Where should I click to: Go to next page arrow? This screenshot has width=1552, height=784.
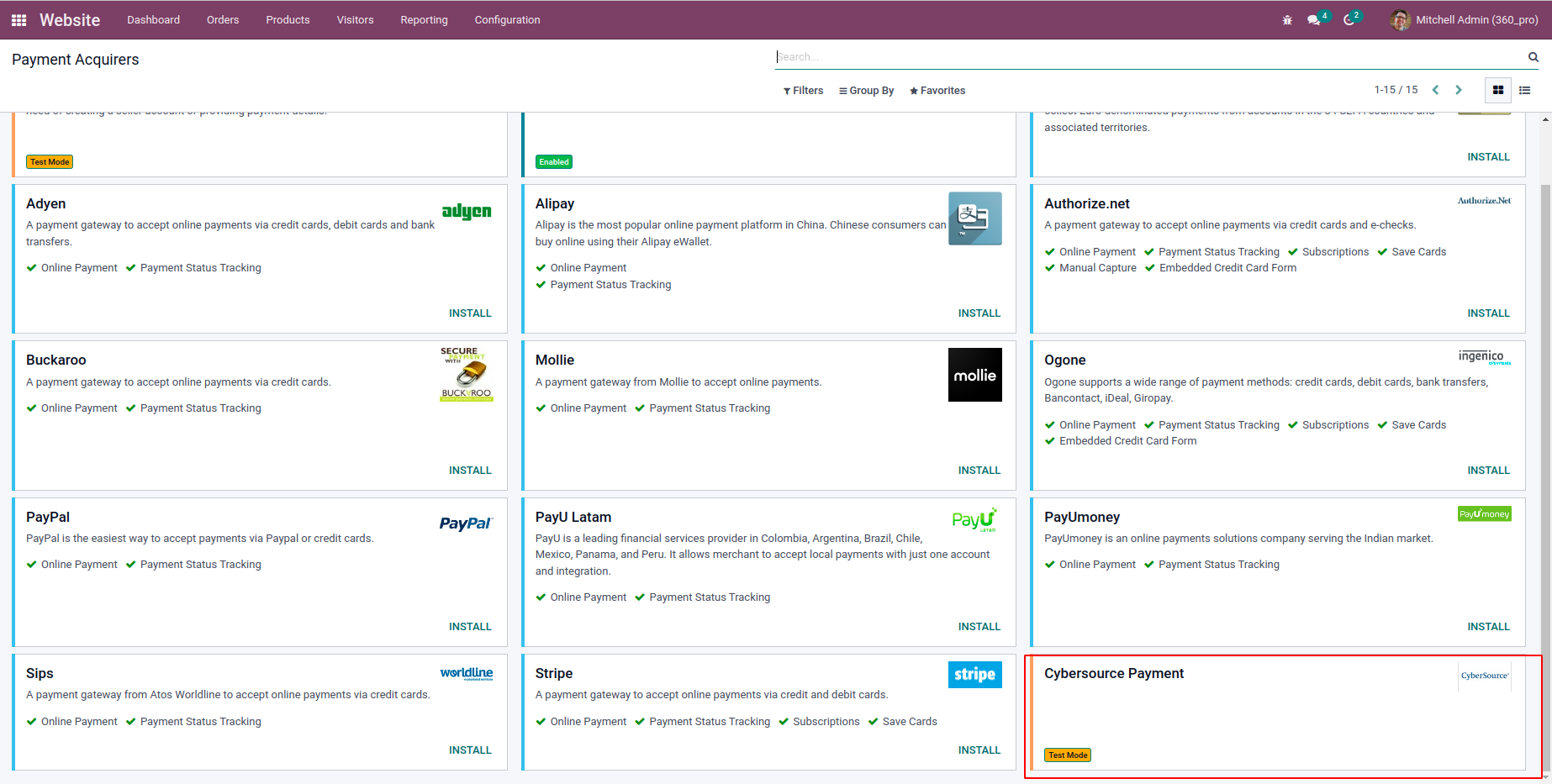tap(1459, 90)
